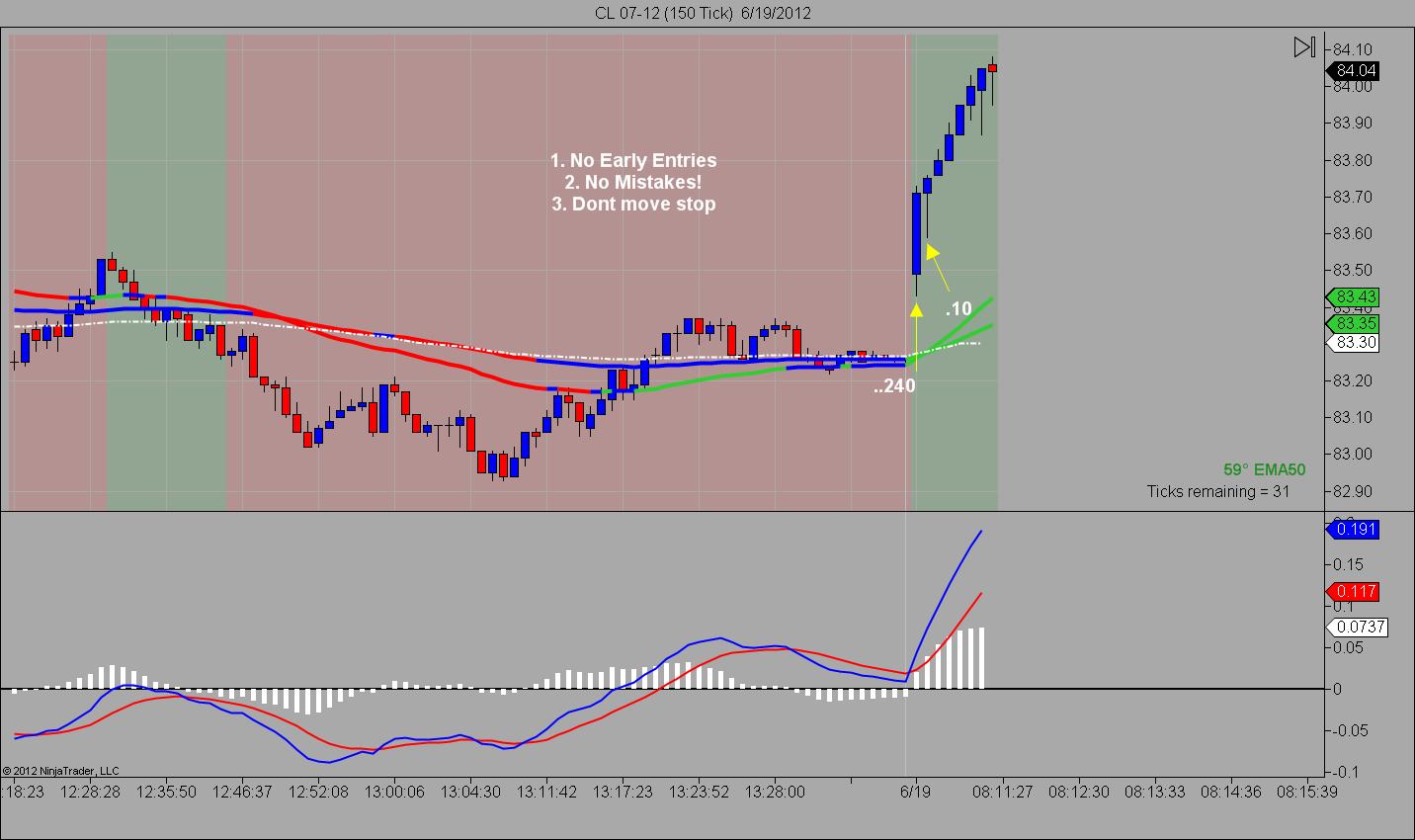
Task: Click the 08:11:27 time axis label
Action: (1001, 792)
